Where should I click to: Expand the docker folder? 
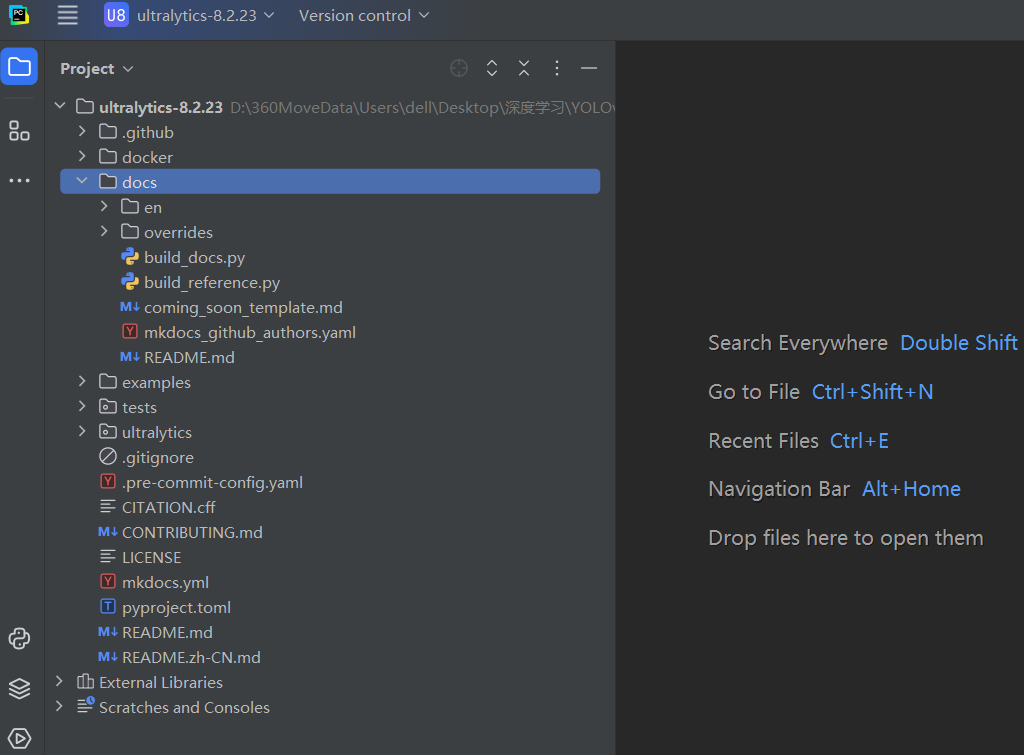tap(82, 155)
